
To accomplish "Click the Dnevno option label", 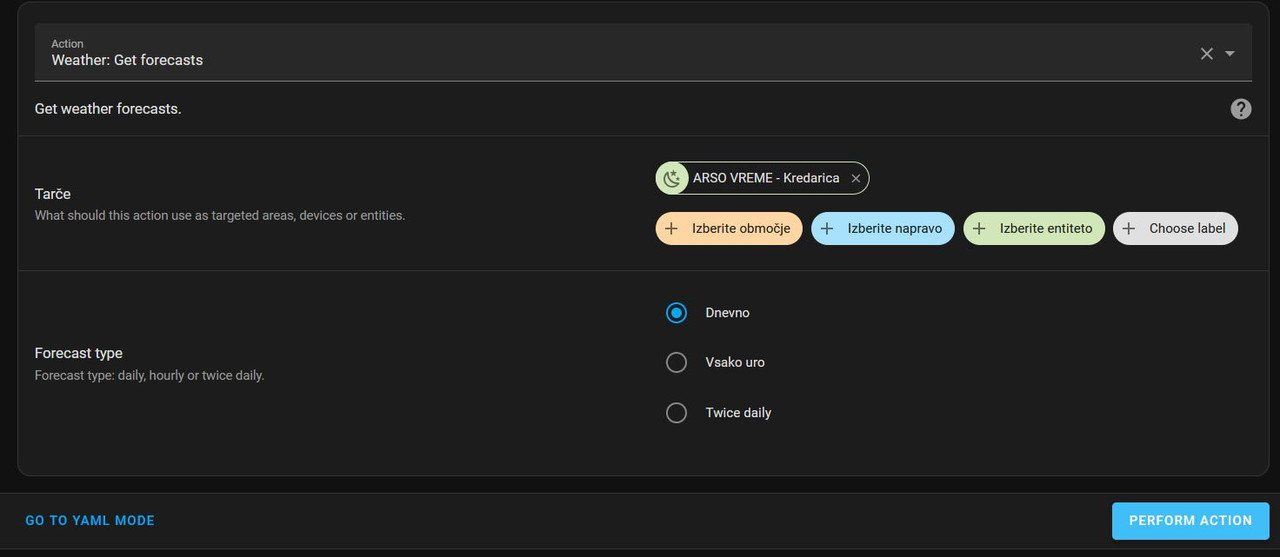I will pos(727,313).
